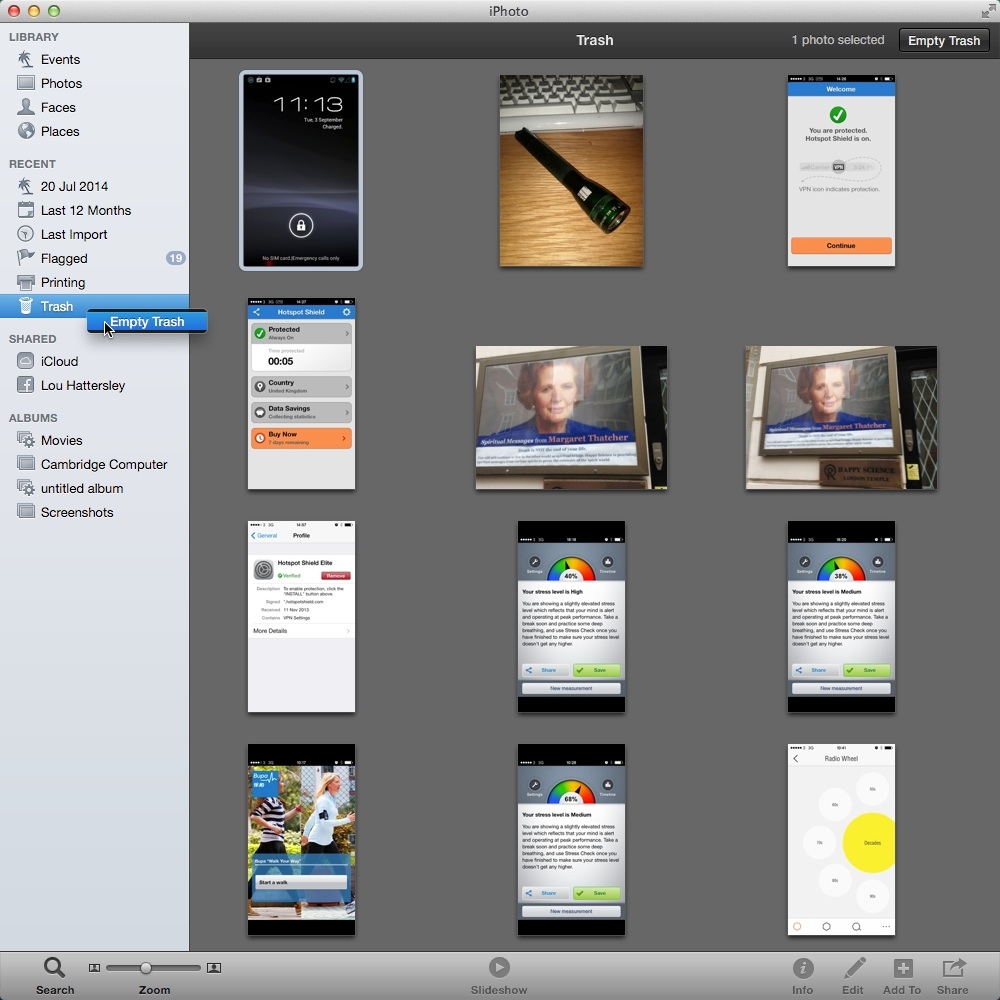
Task: Select the Hotspot Shield Elite Profile thumbnail
Action: pos(301,616)
